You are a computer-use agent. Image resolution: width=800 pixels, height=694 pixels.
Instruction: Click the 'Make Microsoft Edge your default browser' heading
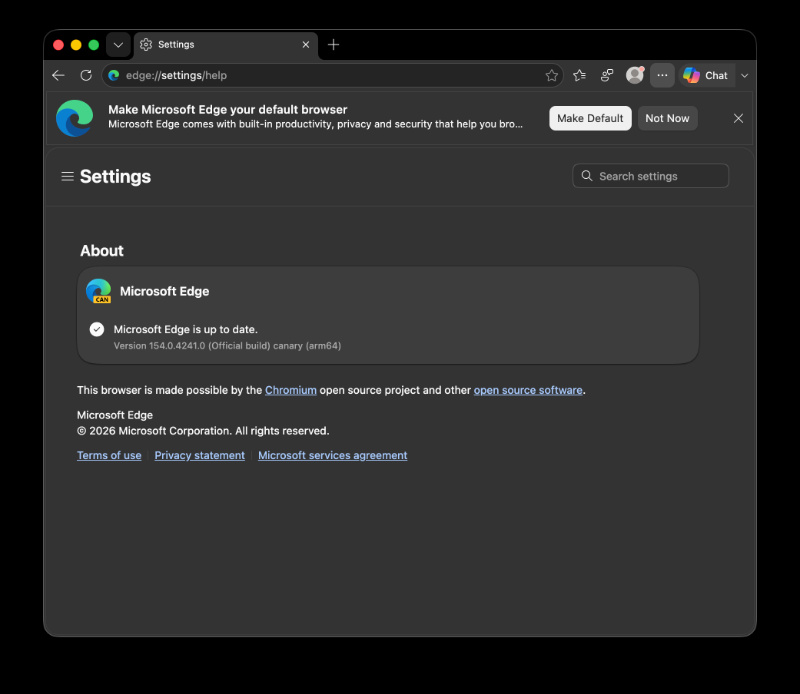pos(228,110)
